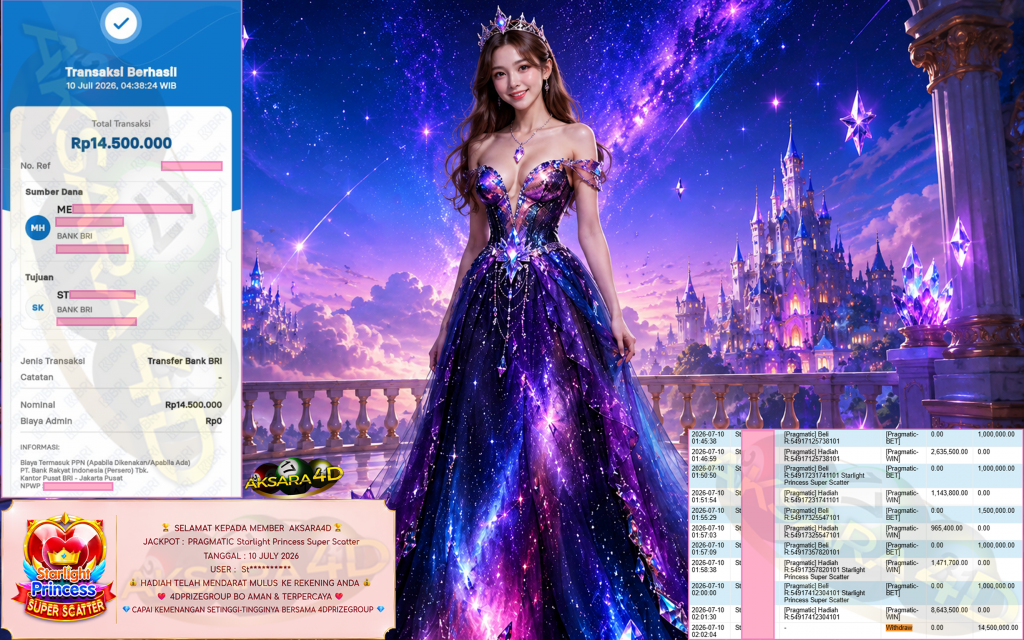The height and width of the screenshot is (640, 1024).
Task: Click the timestamp '2026-07-10 01:51:54'
Action: tap(708, 496)
